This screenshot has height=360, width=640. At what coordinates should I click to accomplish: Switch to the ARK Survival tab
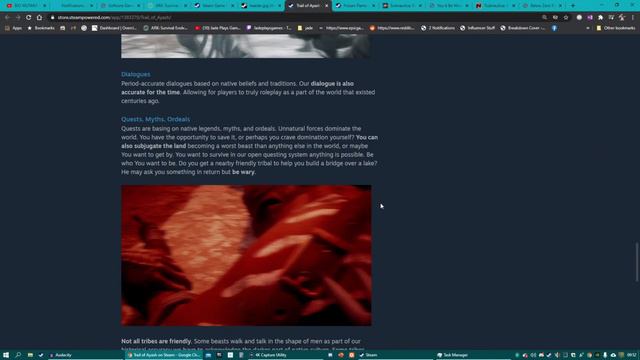coord(166,6)
